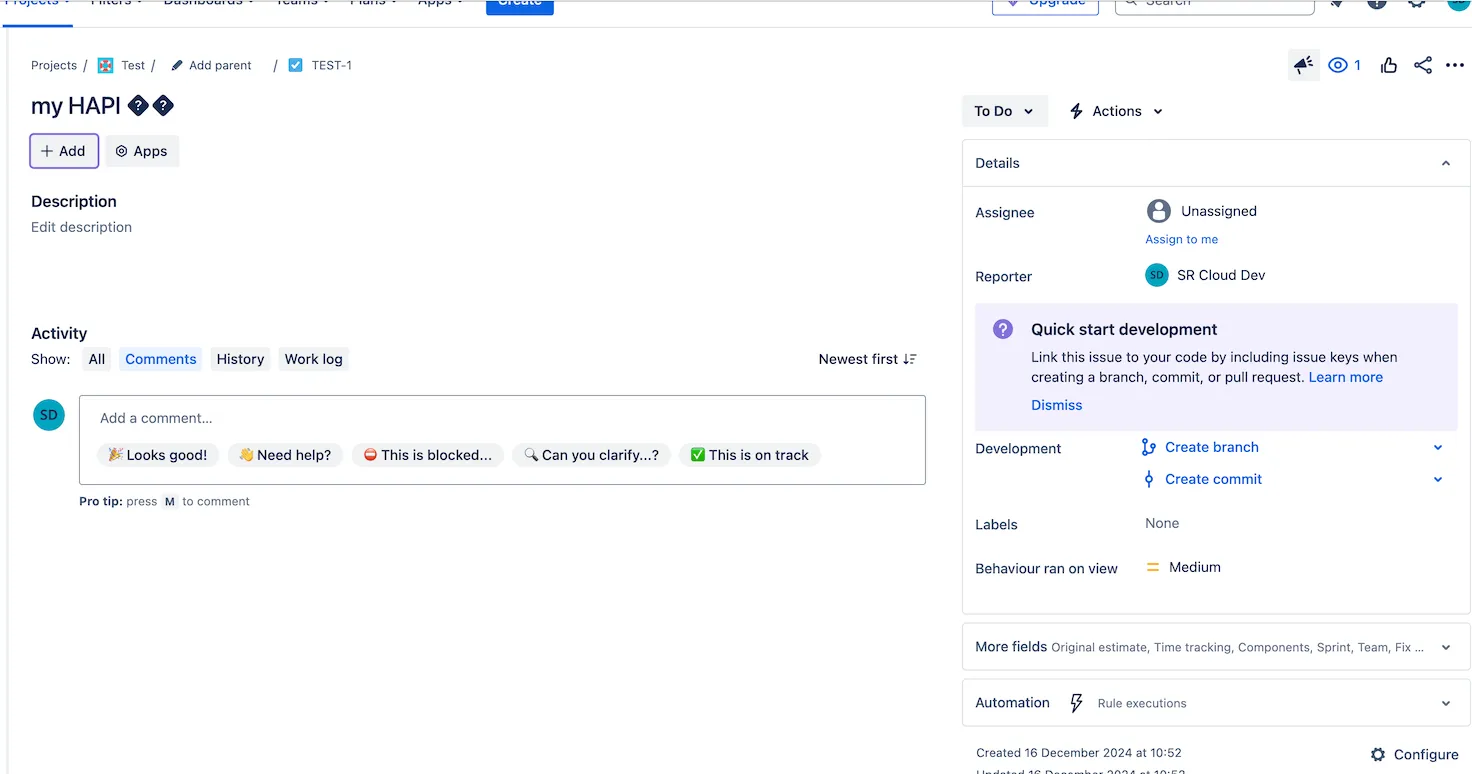Collapse the Details panel
The image size is (1472, 774).
tap(1445, 163)
